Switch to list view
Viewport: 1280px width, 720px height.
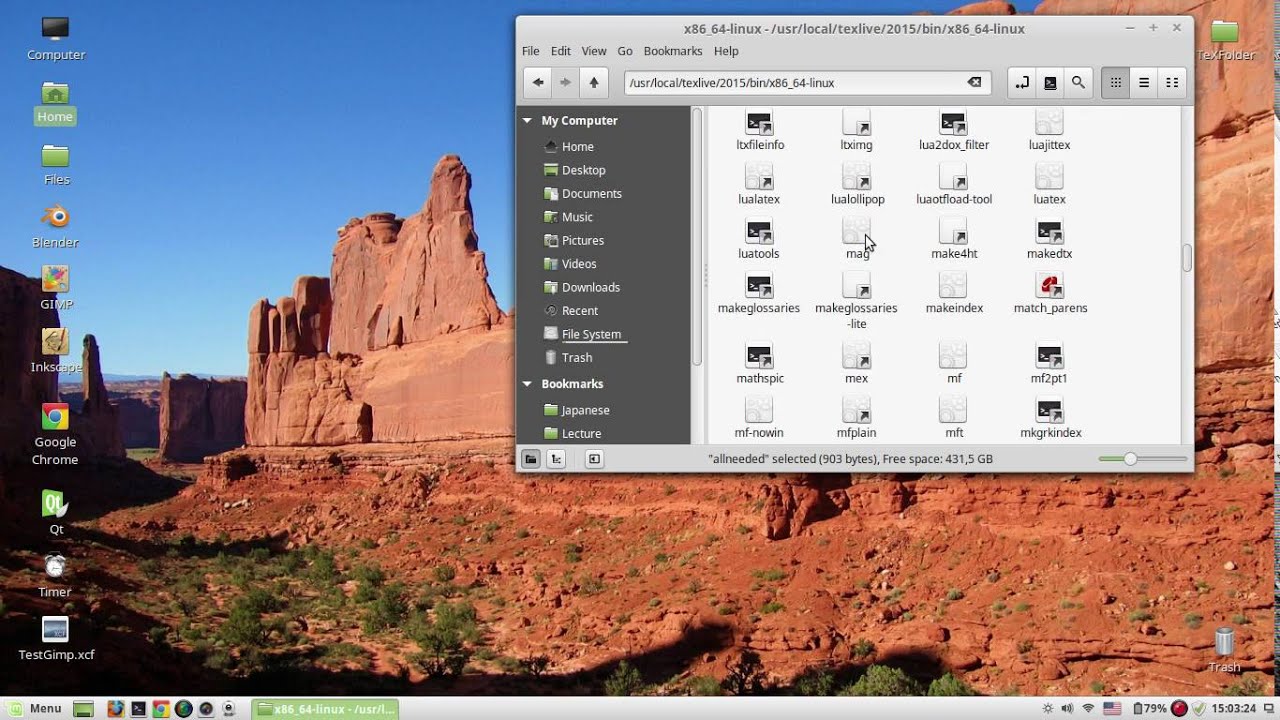coord(1144,83)
